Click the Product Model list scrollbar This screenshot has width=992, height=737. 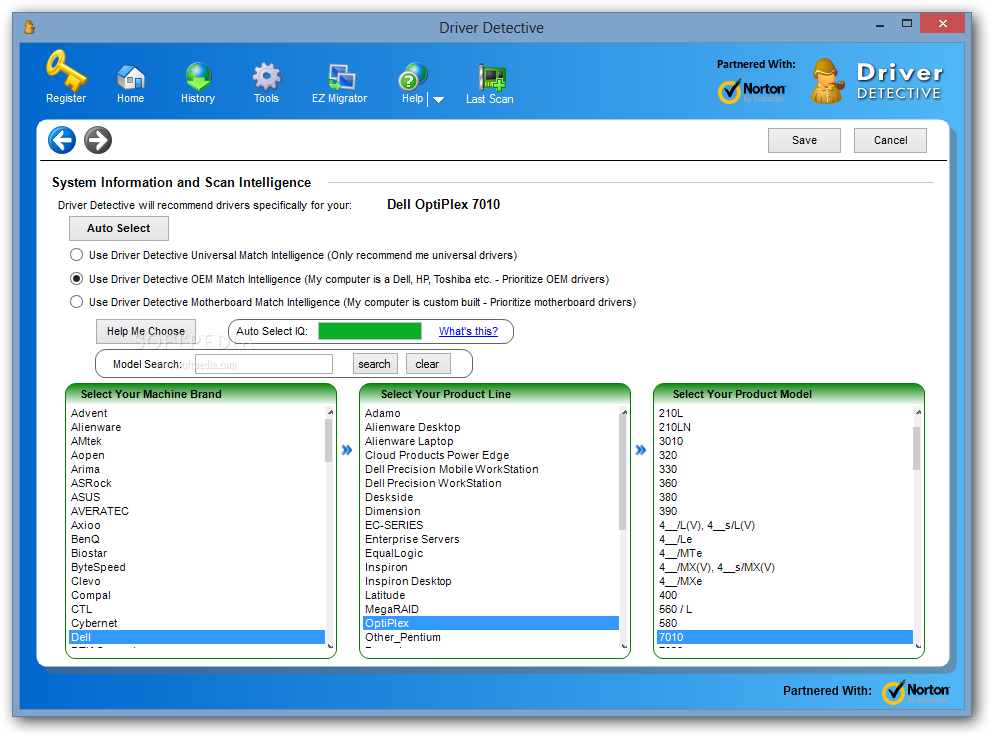pos(917,449)
